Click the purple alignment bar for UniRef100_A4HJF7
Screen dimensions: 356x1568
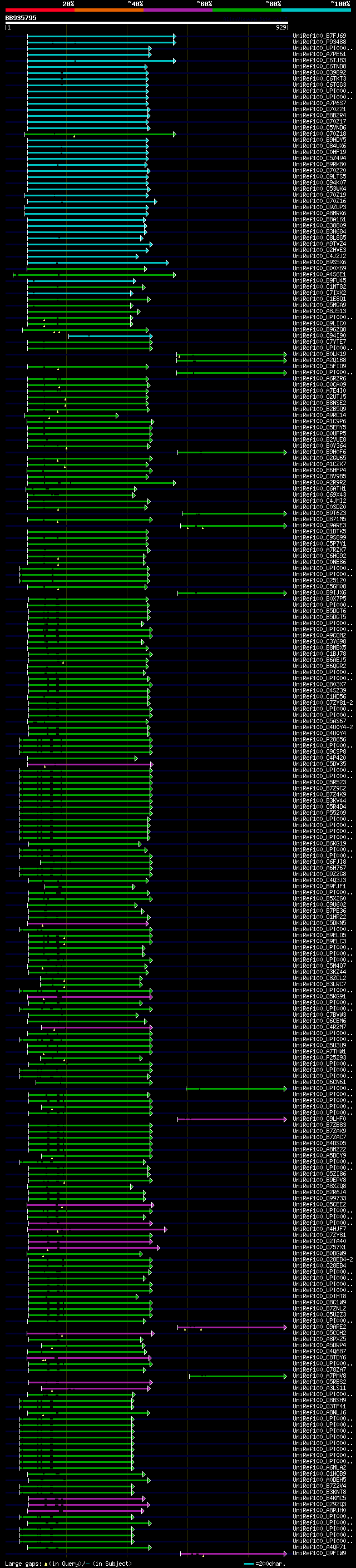pyautogui.click(x=97, y=1229)
